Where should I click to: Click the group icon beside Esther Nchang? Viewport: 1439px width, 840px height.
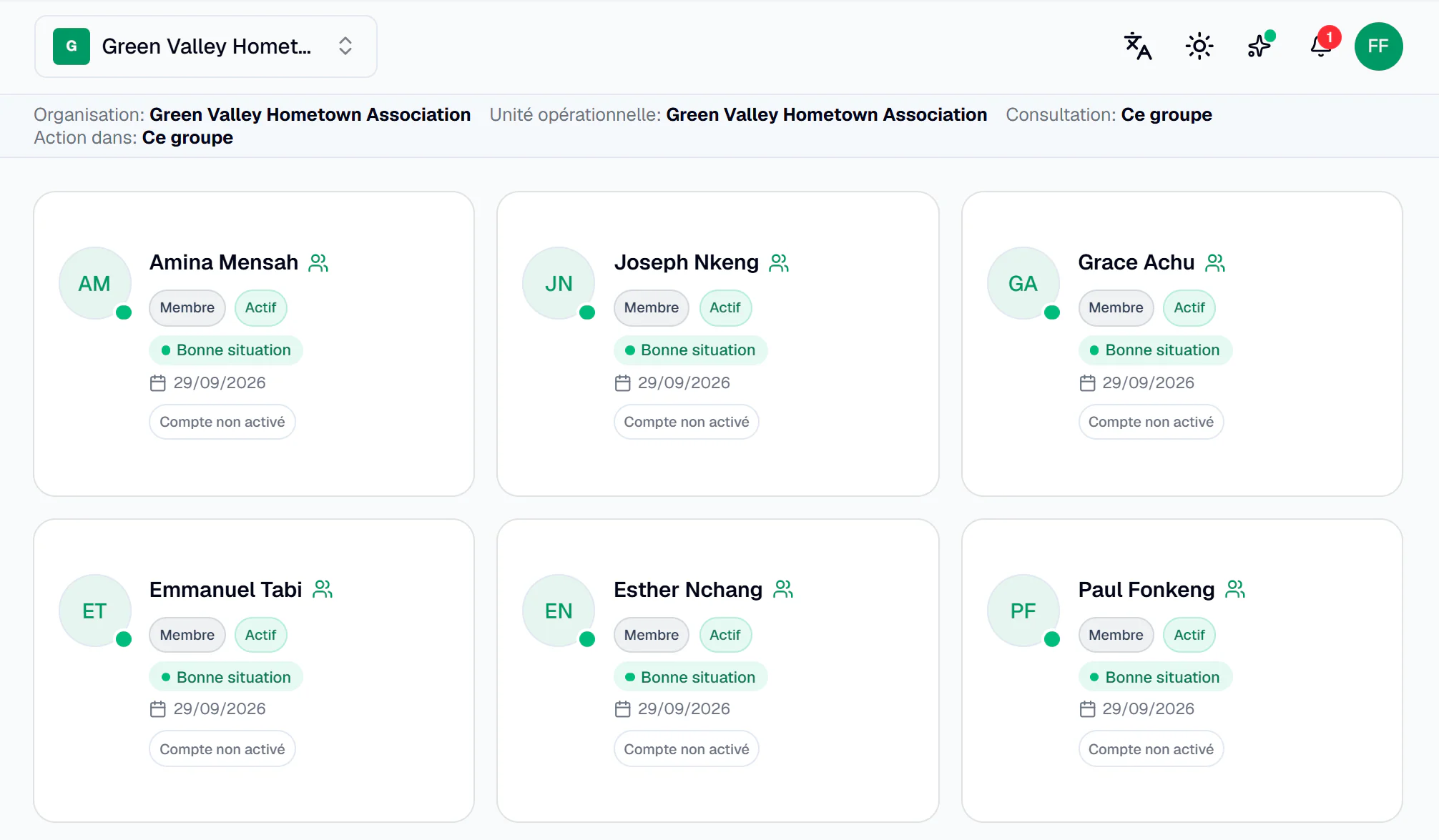coord(783,590)
